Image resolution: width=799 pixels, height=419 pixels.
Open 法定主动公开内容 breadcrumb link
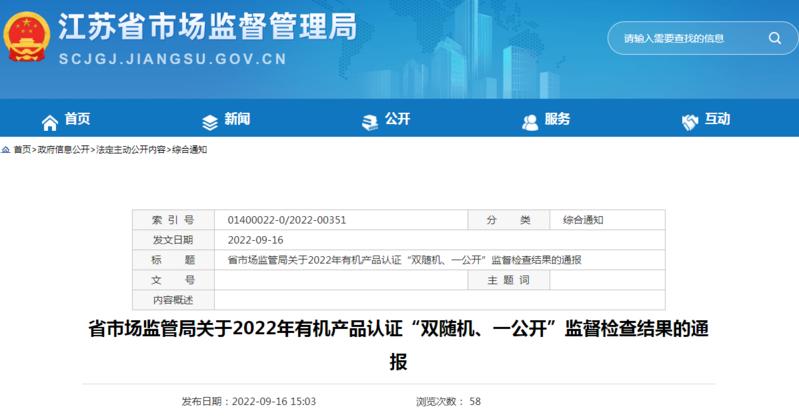131,149
